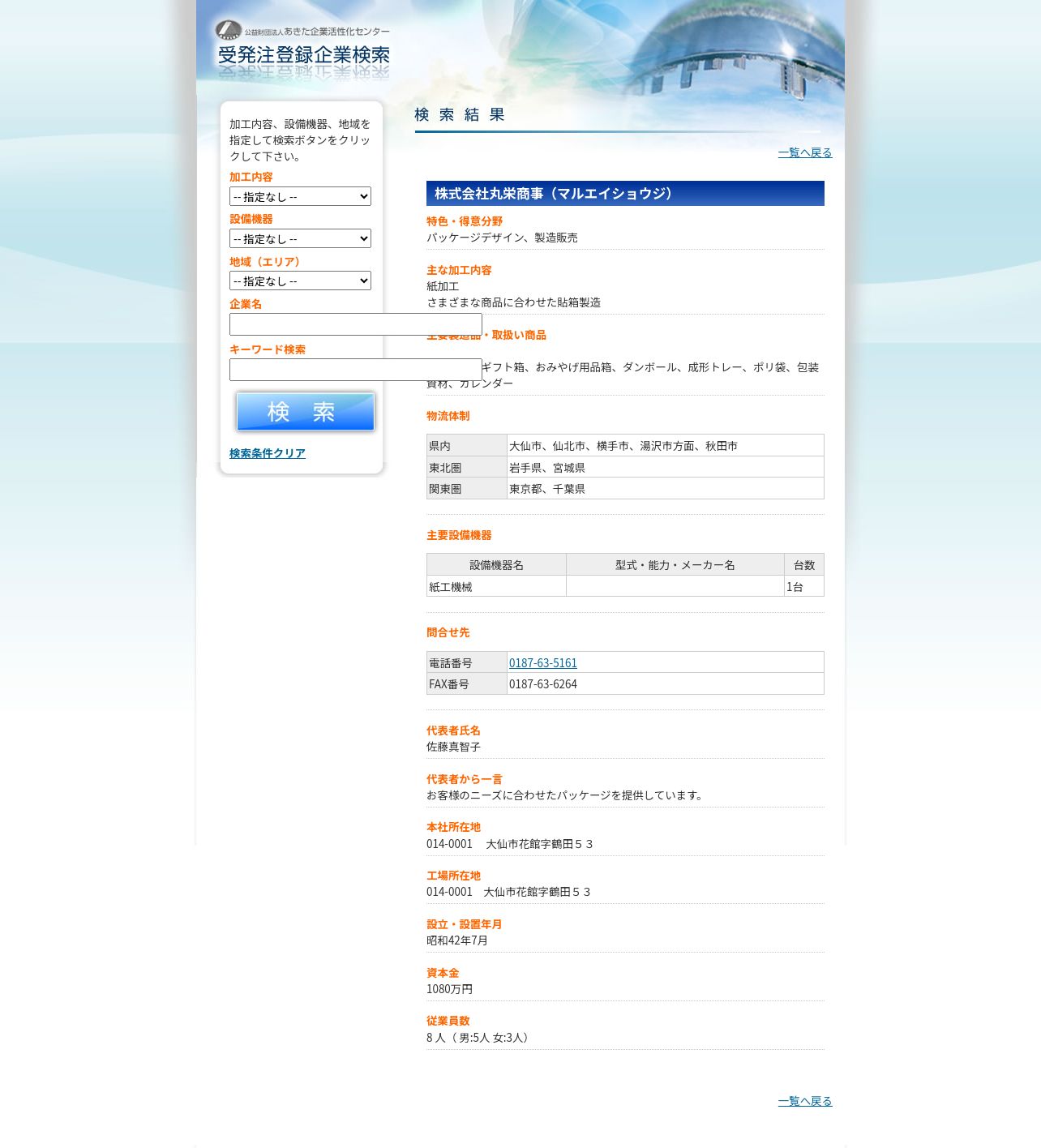Click the top 一覧へ戻る link

805,152
